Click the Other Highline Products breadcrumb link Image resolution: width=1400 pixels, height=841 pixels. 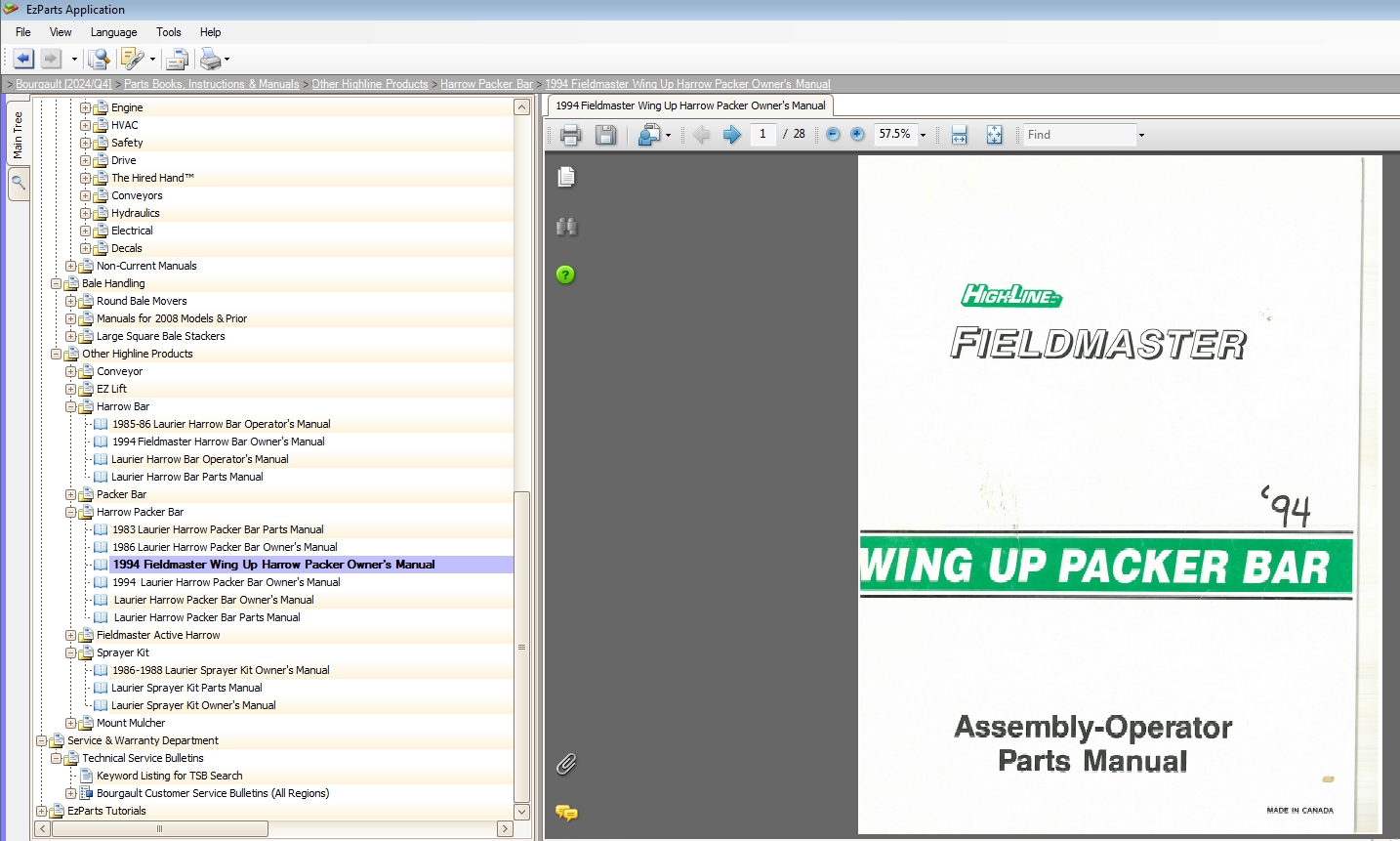click(370, 84)
